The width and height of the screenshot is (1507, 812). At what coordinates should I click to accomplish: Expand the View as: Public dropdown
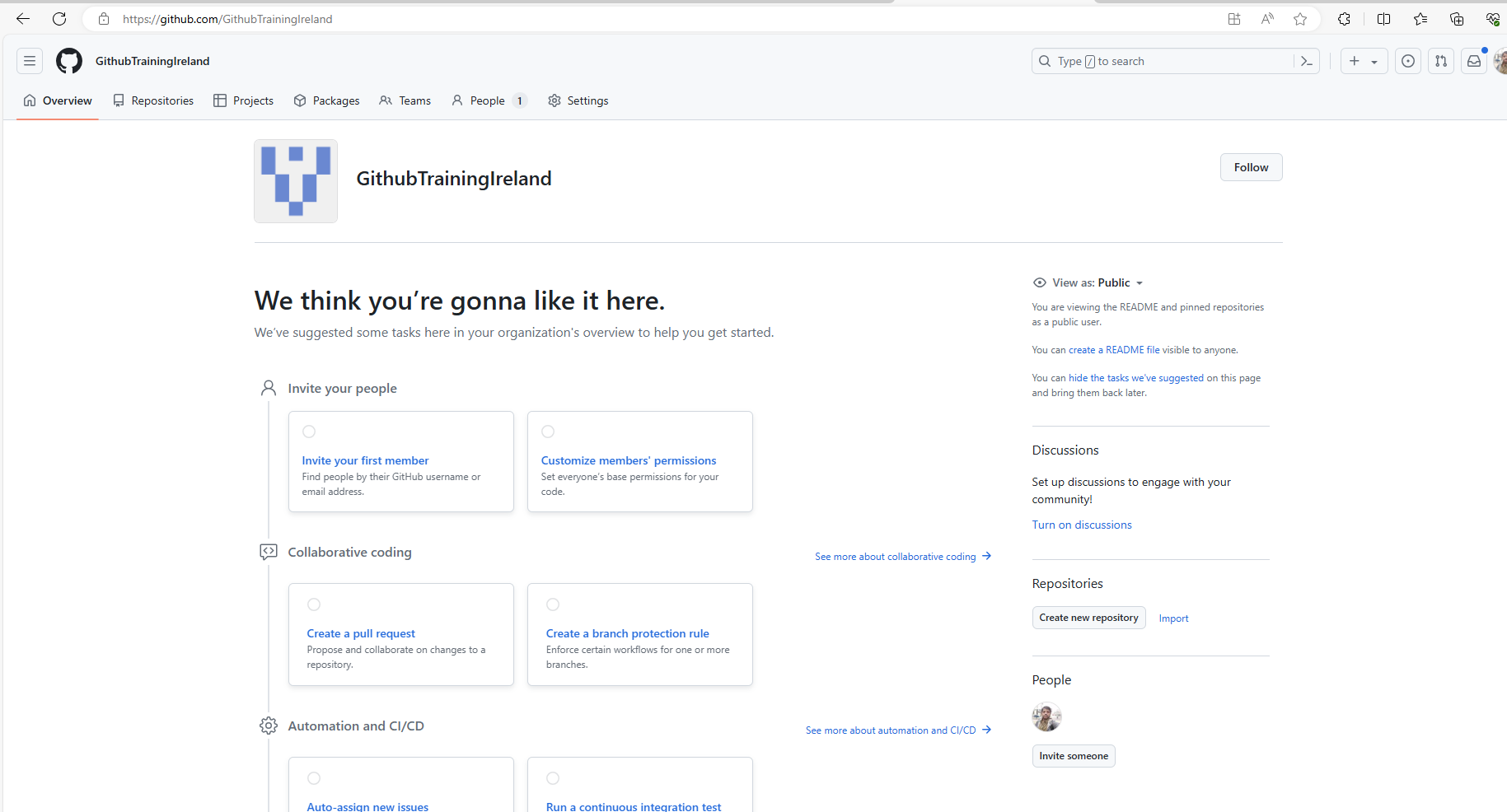point(1088,282)
